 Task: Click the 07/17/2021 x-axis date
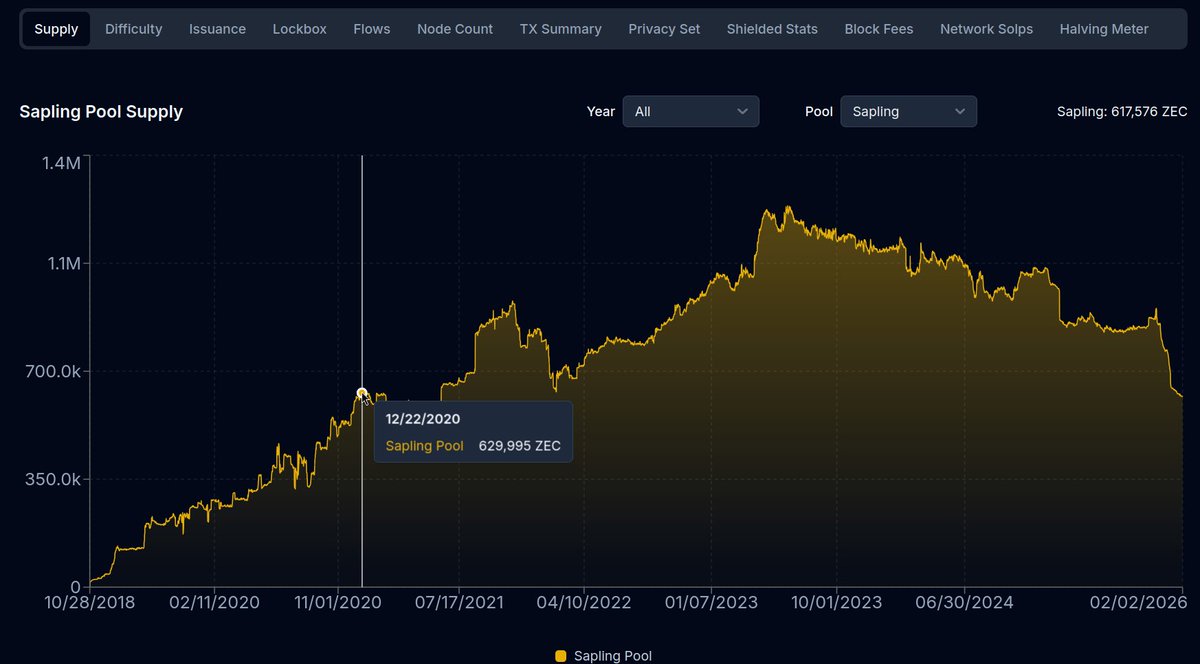[460, 602]
